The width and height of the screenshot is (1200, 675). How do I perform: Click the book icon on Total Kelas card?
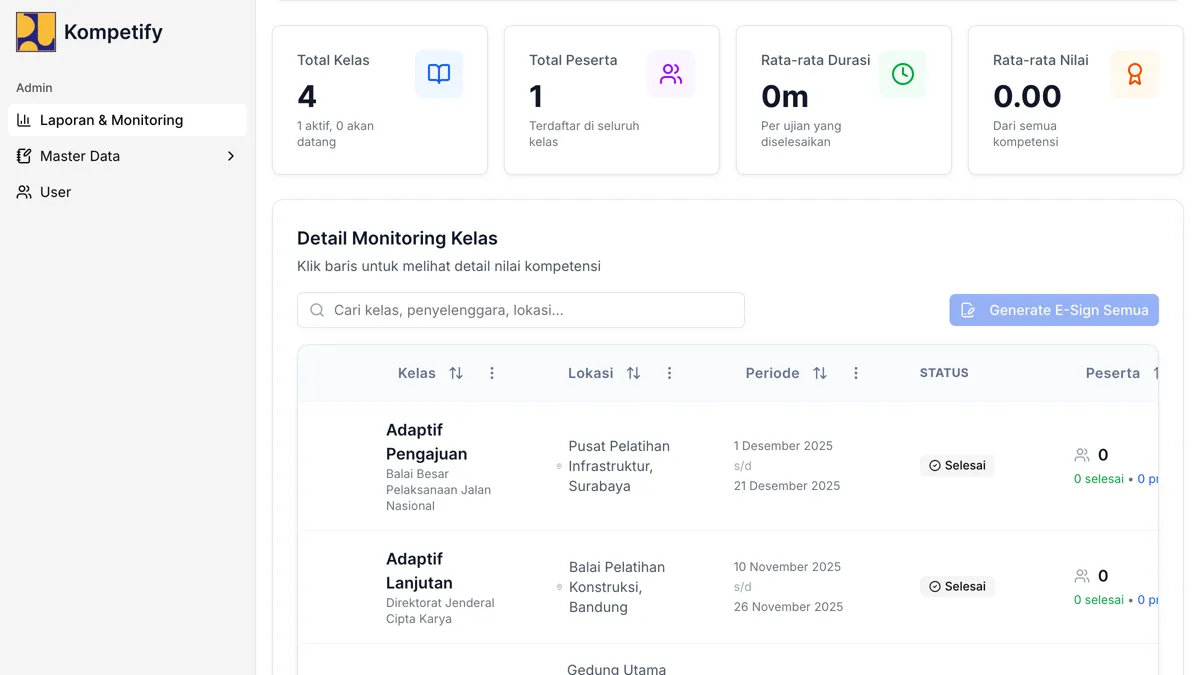(439, 73)
